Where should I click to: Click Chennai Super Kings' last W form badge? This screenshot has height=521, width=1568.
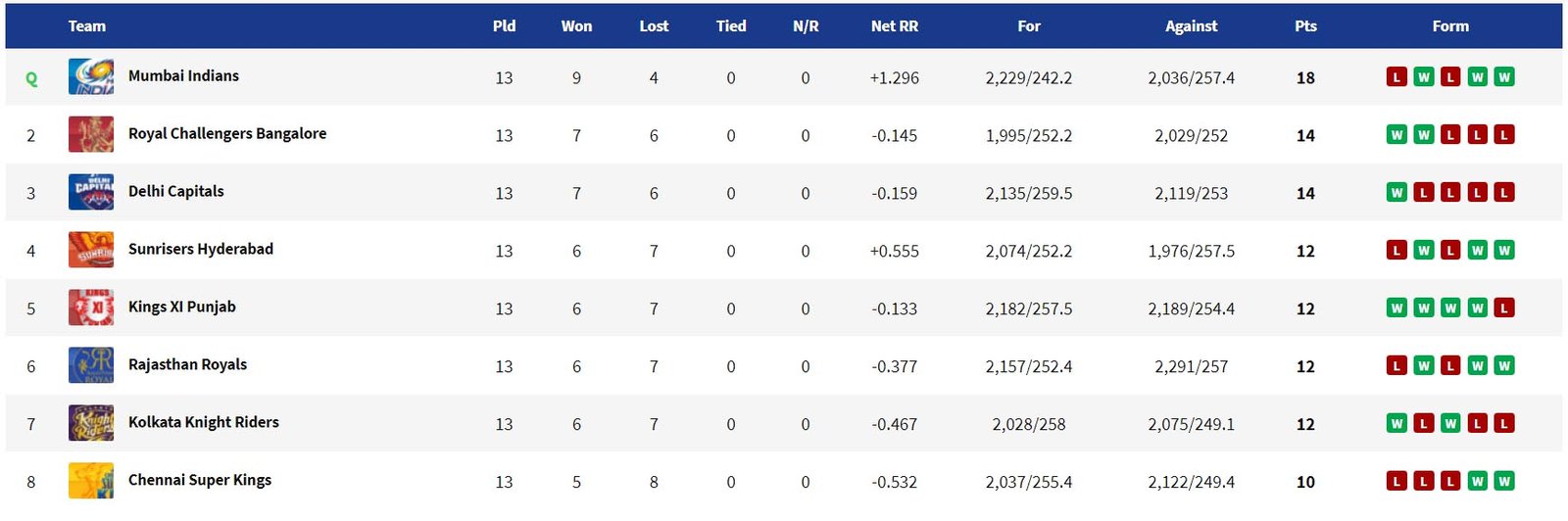1504,481
